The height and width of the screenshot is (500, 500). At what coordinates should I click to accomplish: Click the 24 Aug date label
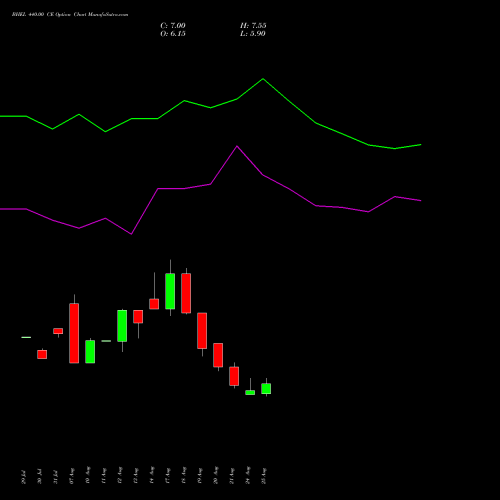pyautogui.click(x=247, y=476)
